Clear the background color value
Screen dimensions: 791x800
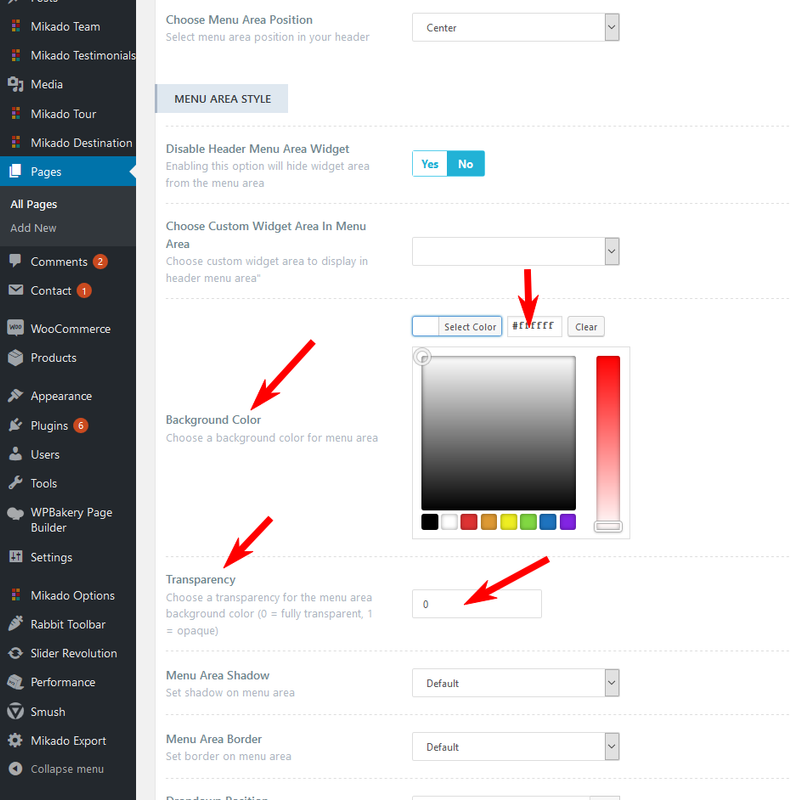coord(586,327)
